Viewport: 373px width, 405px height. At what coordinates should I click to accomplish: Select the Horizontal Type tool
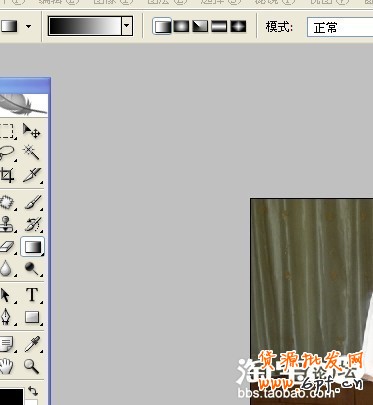tap(32, 295)
